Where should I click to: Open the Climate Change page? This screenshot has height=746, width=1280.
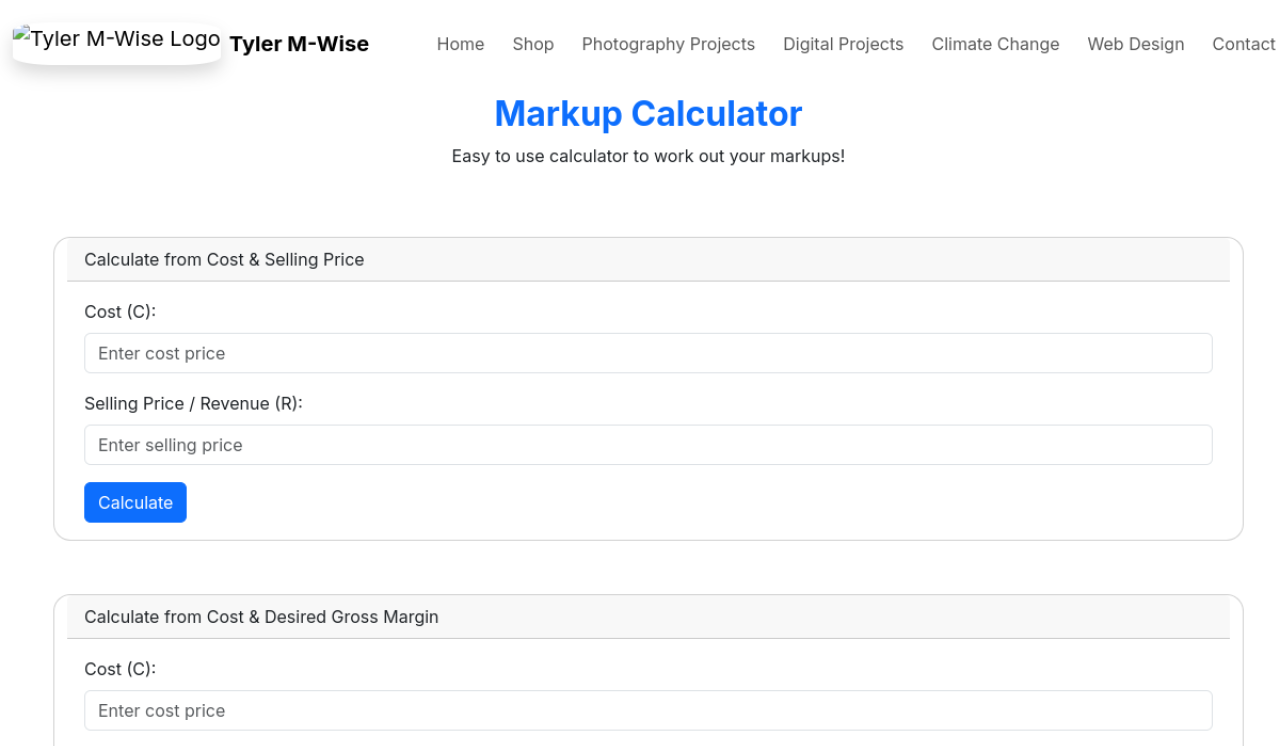pyautogui.click(x=995, y=44)
